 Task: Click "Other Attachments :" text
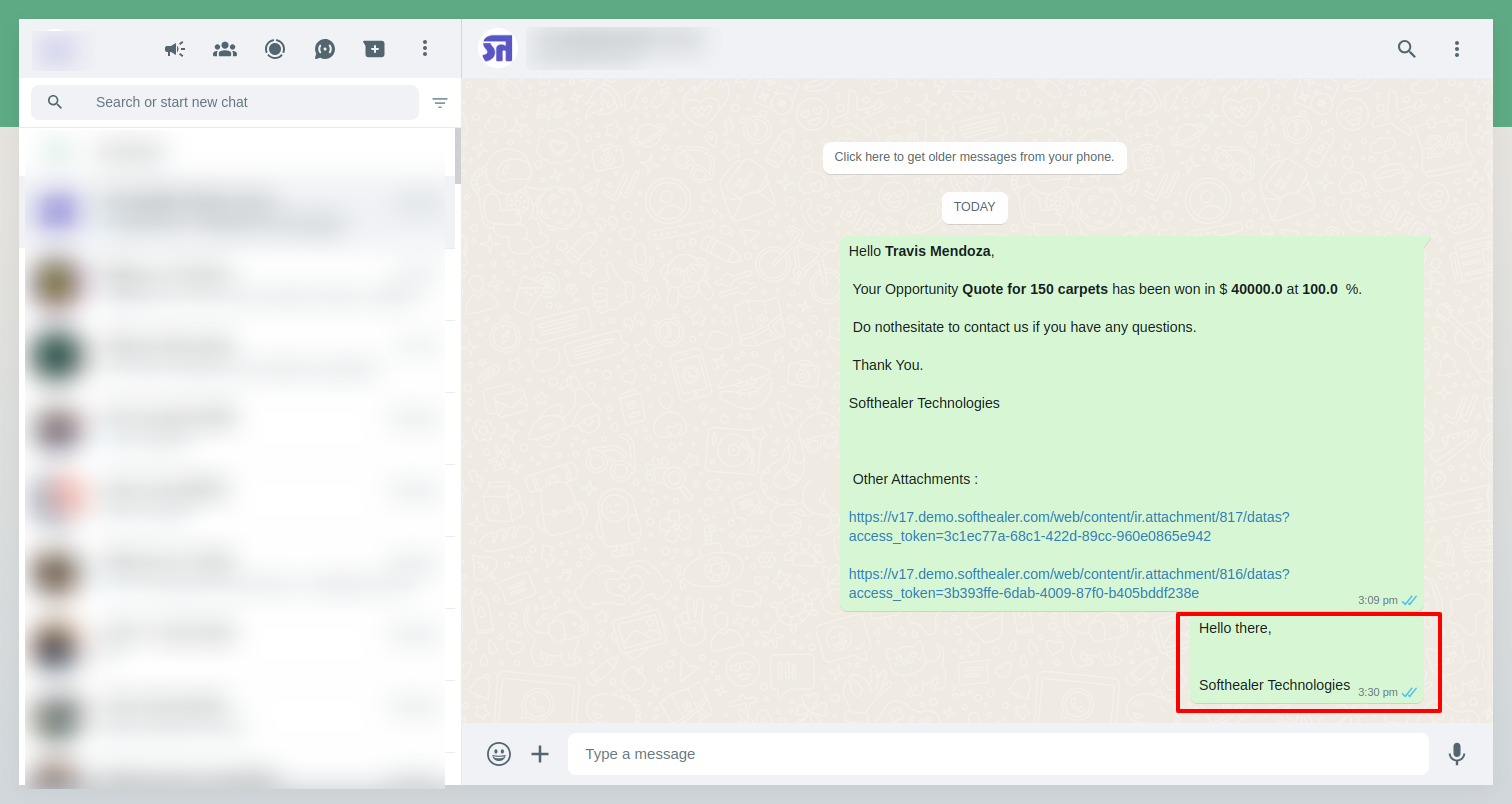tap(915, 479)
